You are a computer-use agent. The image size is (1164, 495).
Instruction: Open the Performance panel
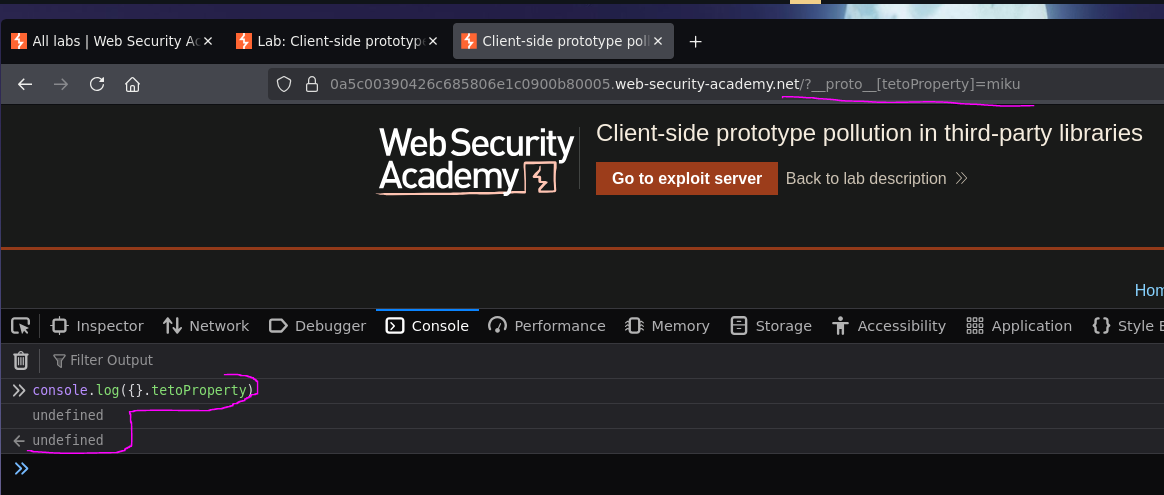(x=546, y=326)
